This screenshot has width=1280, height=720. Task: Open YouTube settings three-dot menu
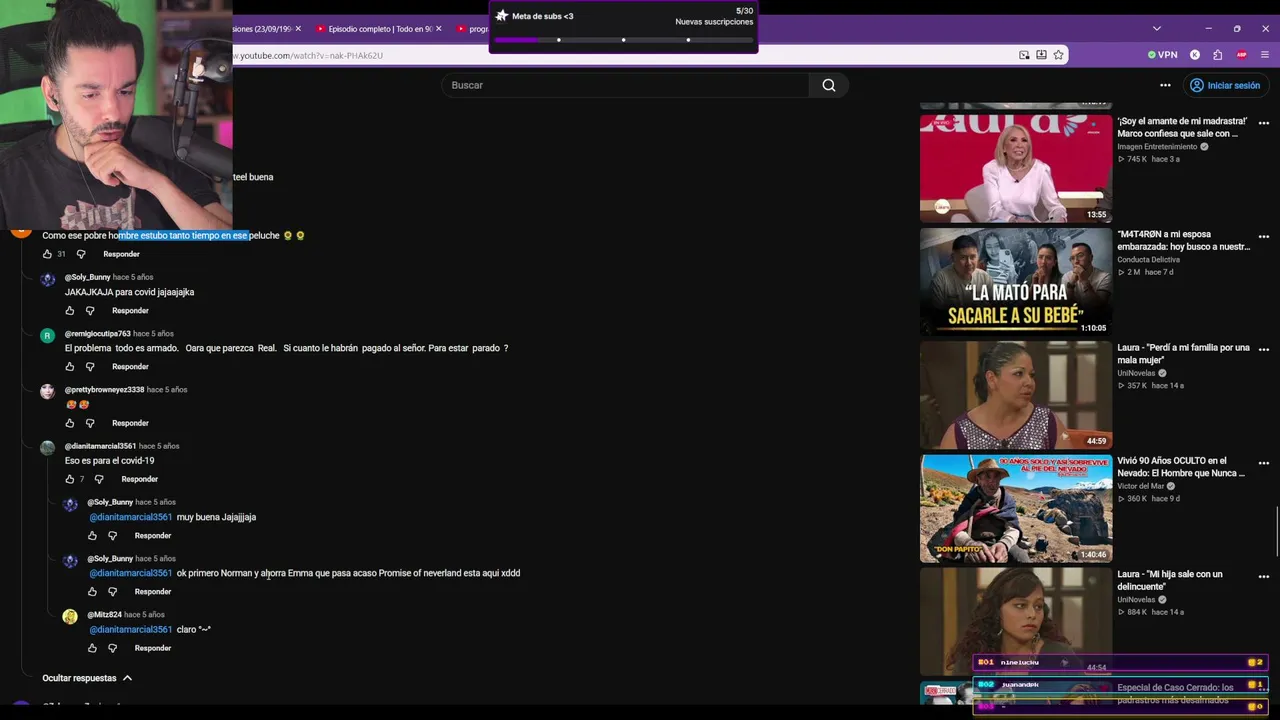click(x=1165, y=85)
